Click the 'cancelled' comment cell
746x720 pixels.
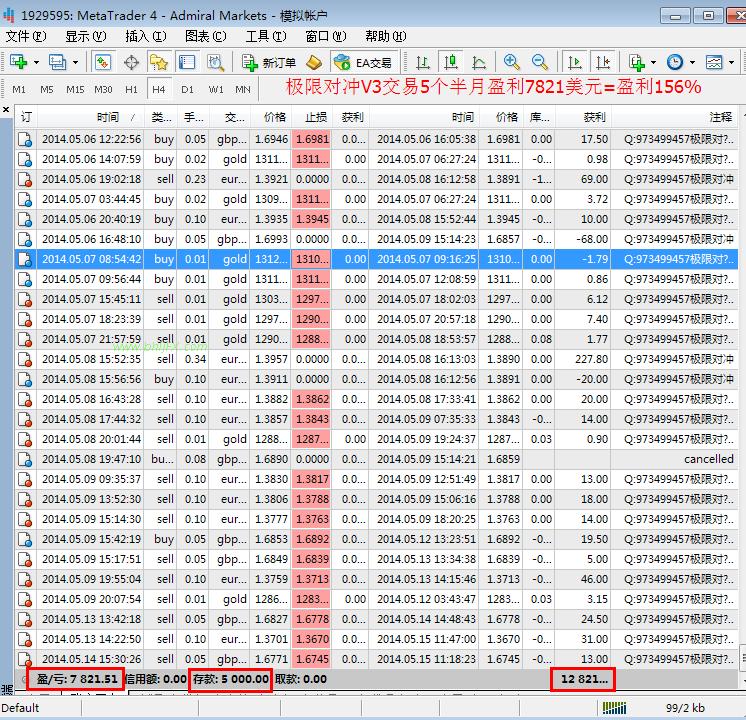(x=708, y=459)
